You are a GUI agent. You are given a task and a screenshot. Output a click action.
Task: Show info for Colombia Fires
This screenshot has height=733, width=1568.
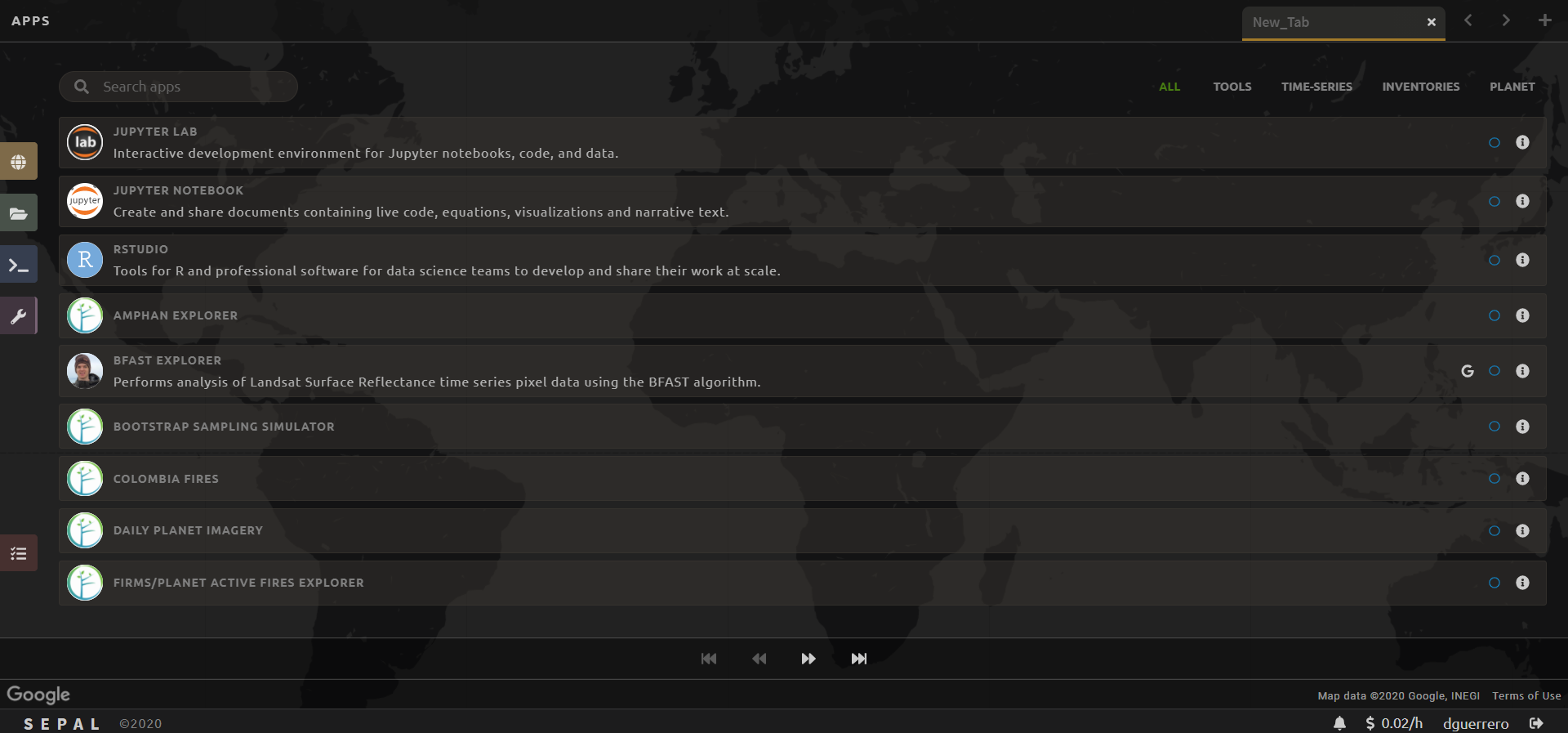[1522, 479]
